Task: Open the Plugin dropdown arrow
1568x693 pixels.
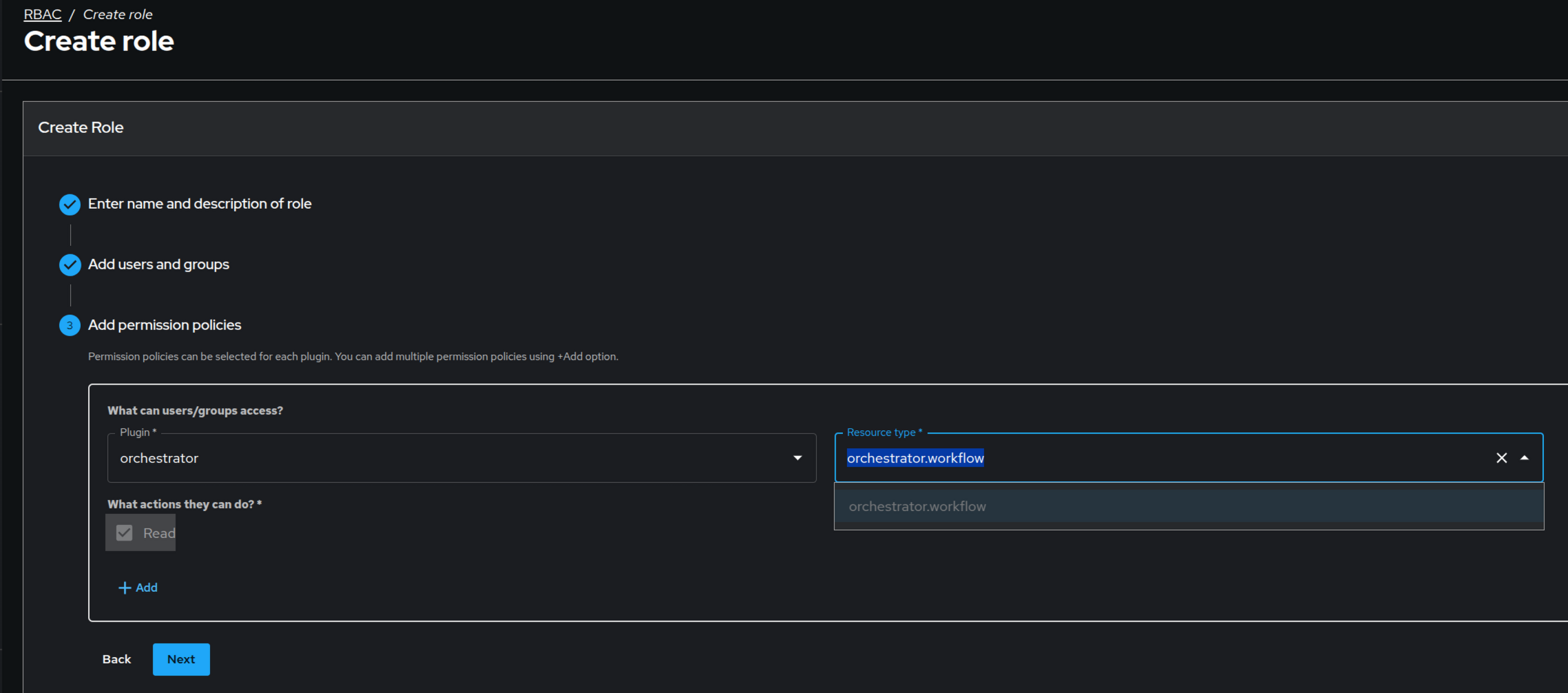Action: [x=797, y=458]
